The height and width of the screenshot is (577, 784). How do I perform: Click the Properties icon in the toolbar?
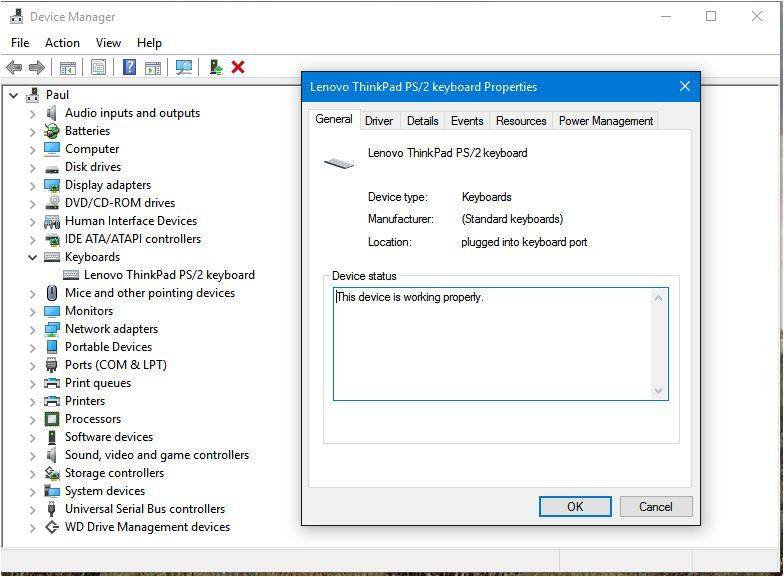coord(98,67)
